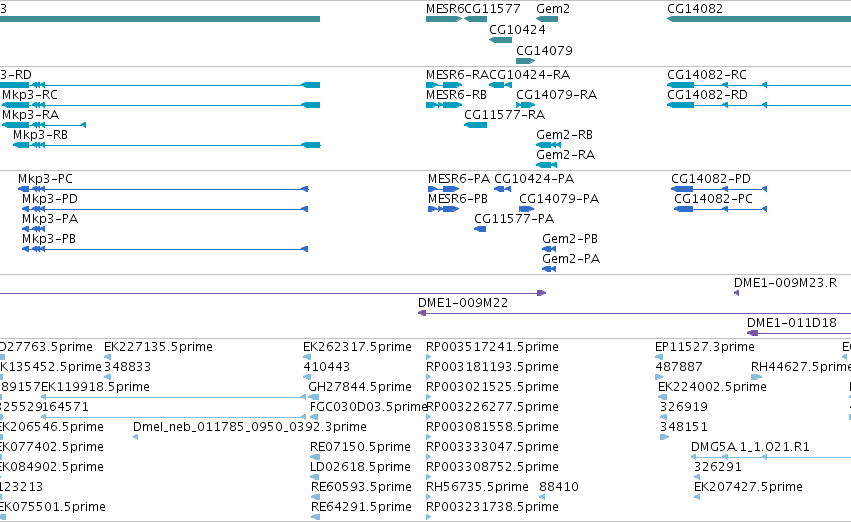Click EST EP11527.3prime
The width and height of the screenshot is (851, 522).
pos(705,347)
